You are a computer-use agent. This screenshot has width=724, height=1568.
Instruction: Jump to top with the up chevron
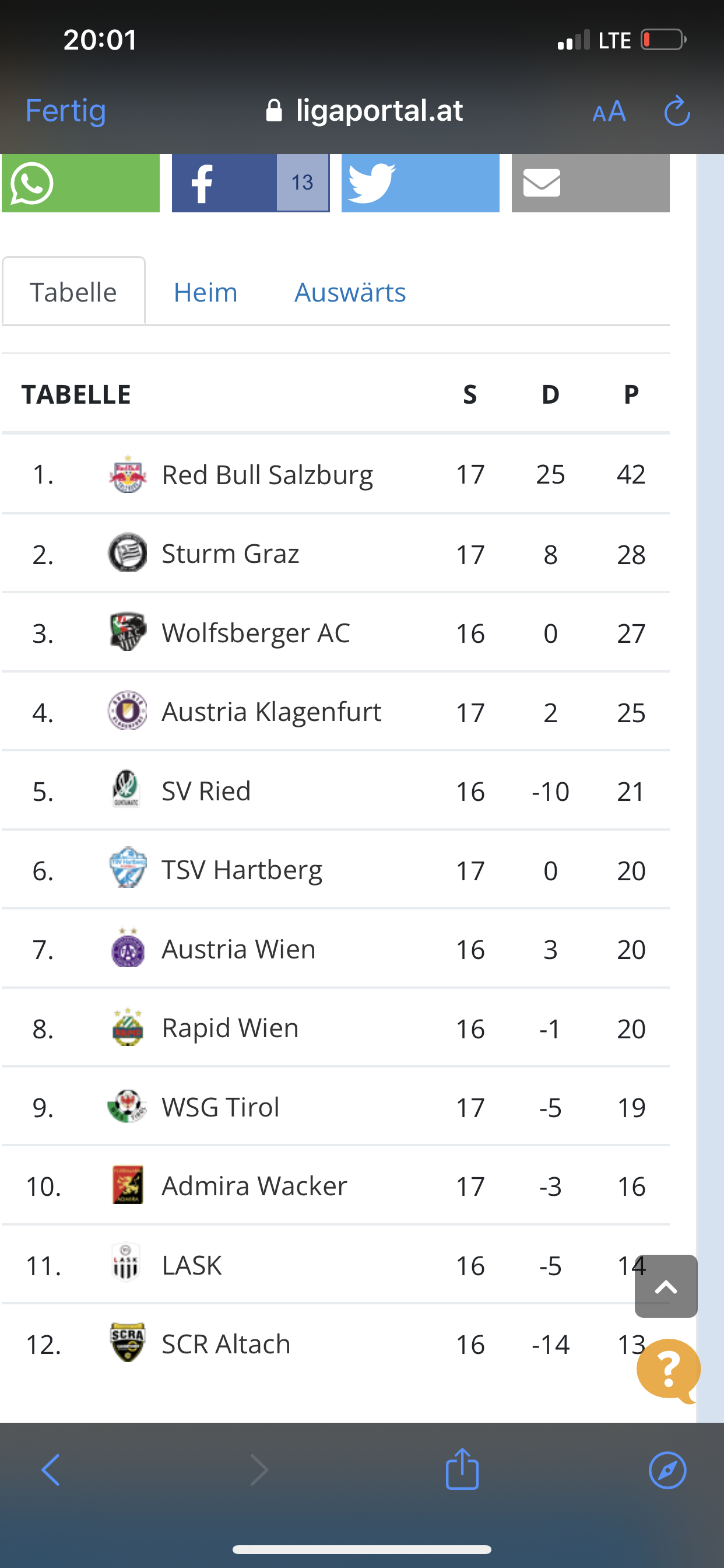pyautogui.click(x=666, y=1286)
